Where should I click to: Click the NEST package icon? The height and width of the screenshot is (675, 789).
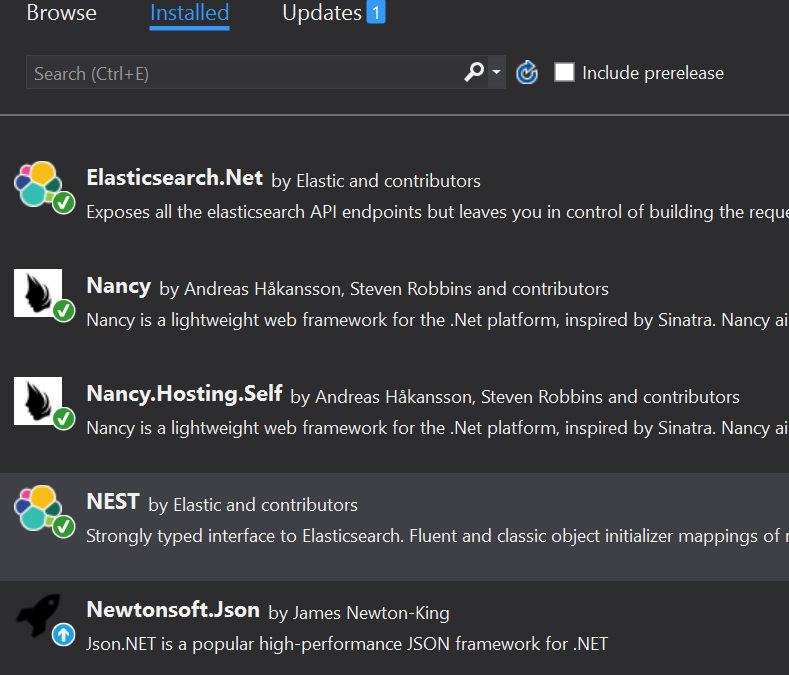pyautogui.click(x=38, y=508)
